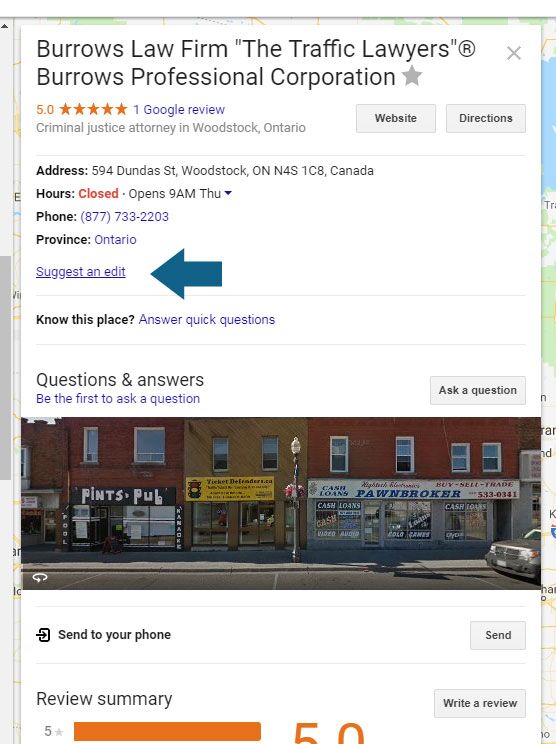Save place with the grey star icon

point(412,76)
